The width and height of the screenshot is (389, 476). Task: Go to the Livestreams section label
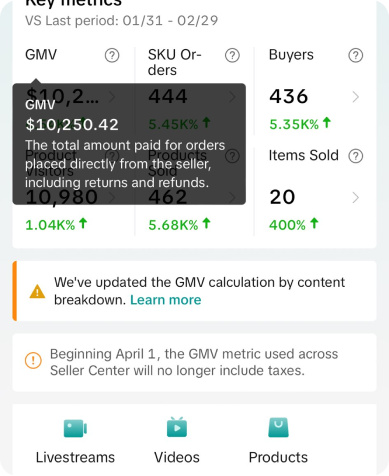pyautogui.click(x=75, y=457)
